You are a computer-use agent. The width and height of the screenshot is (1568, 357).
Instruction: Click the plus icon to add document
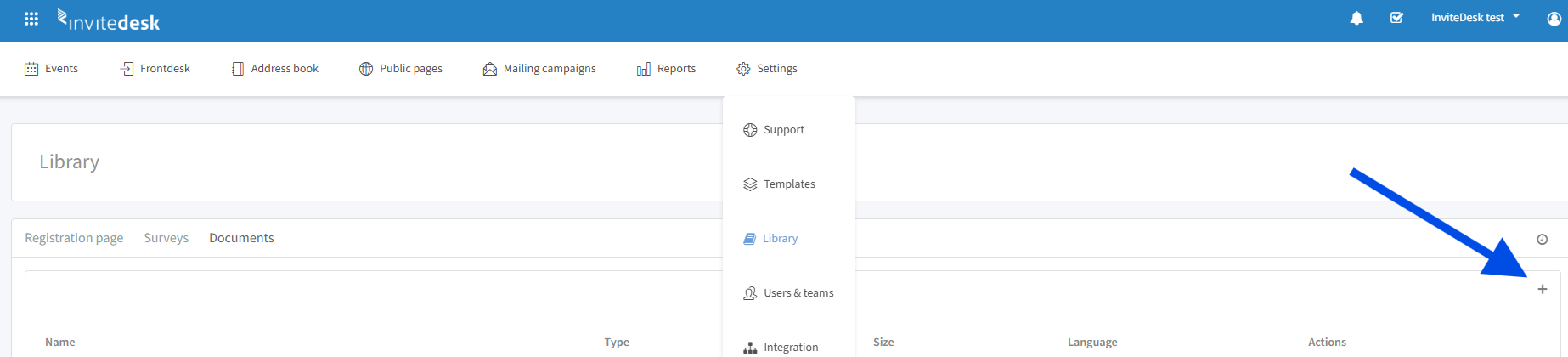pos(1543,289)
